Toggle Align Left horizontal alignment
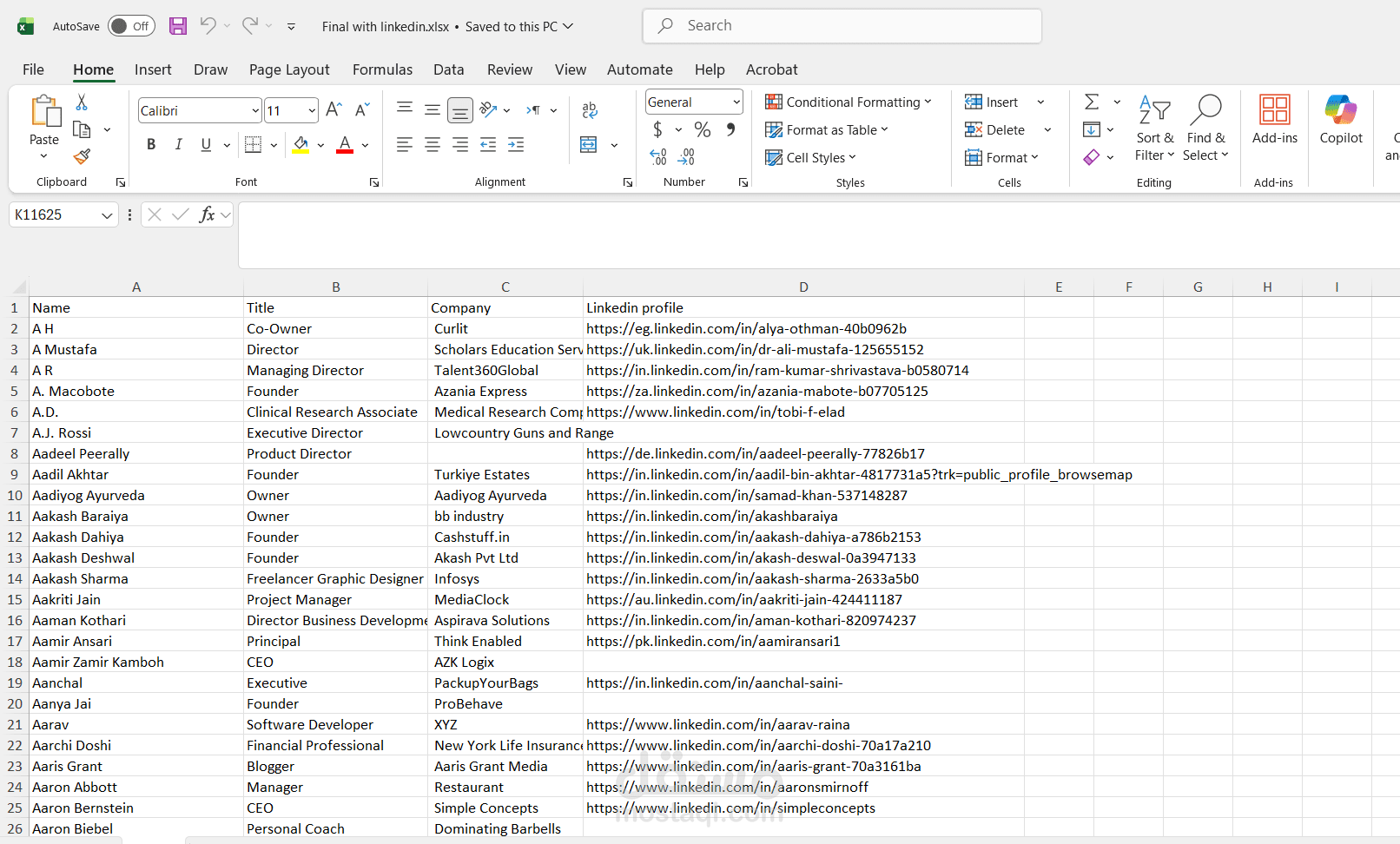This screenshot has width=1400, height=844. pyautogui.click(x=405, y=145)
